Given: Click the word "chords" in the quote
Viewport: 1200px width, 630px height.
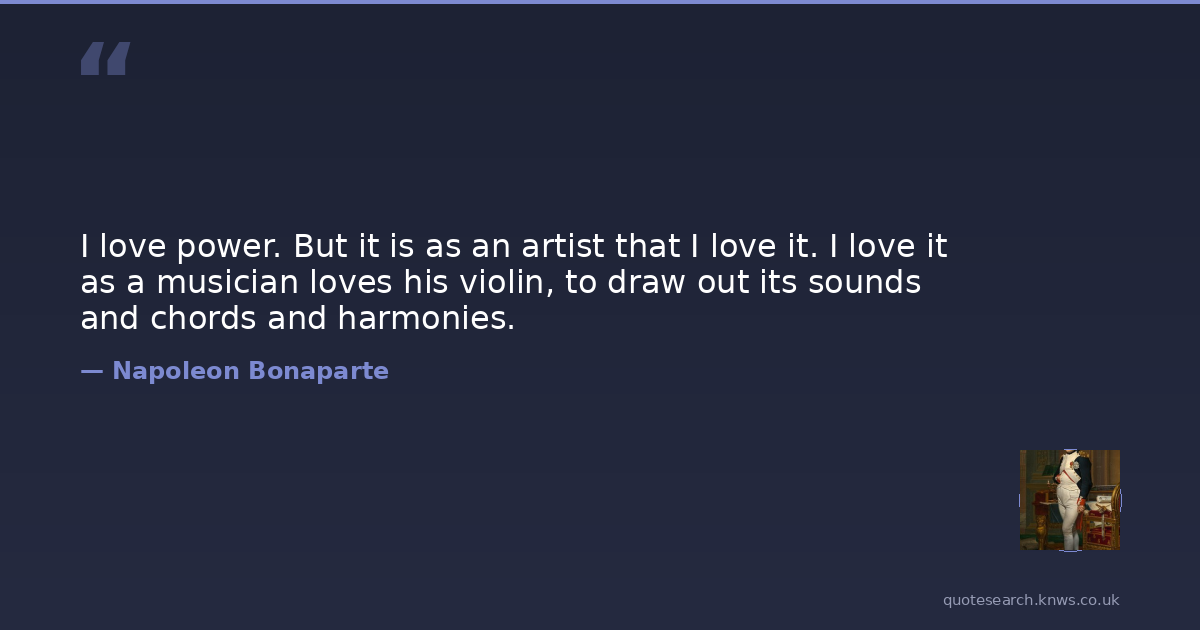Looking at the screenshot, I should tap(204, 319).
